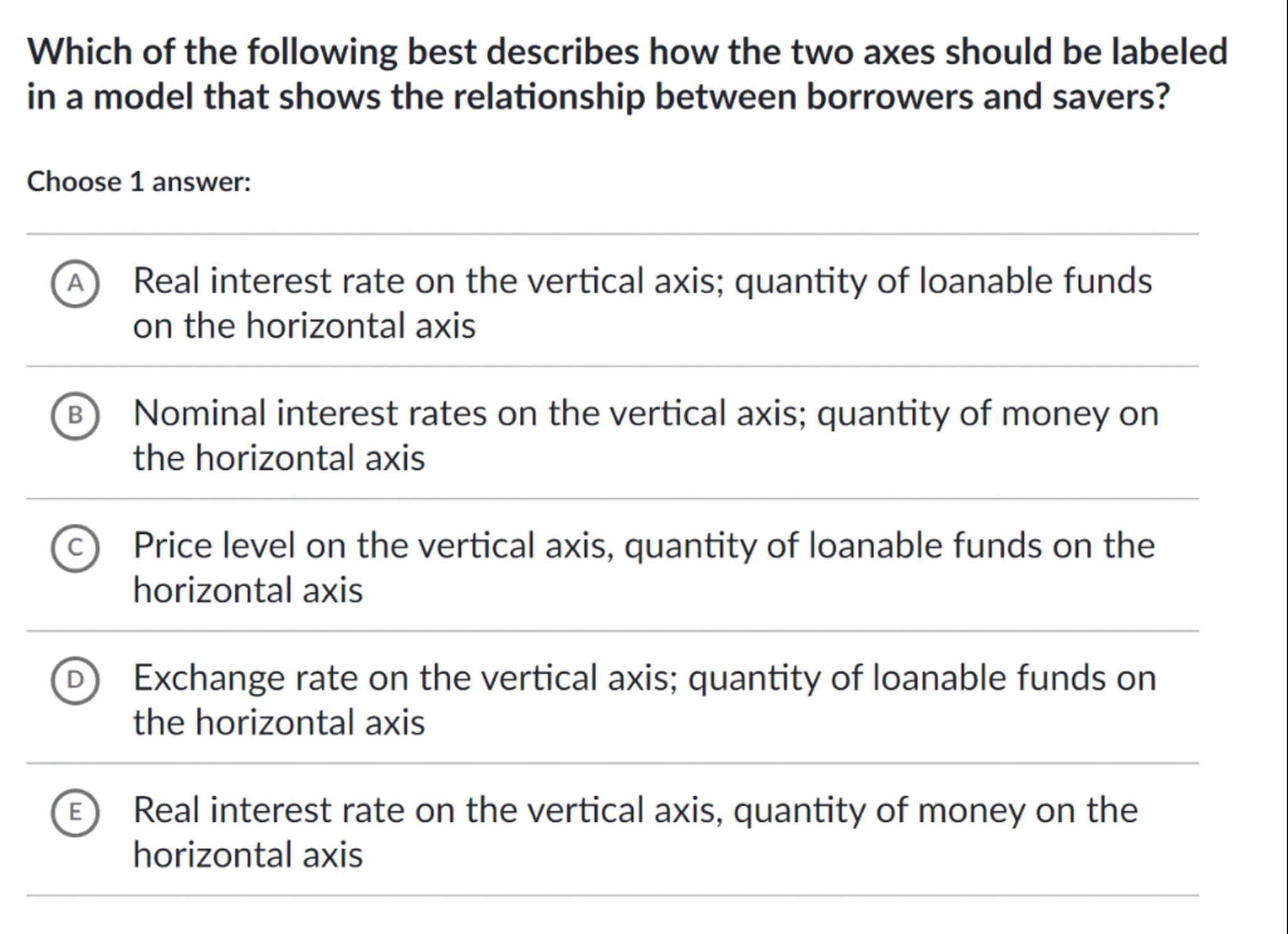Select radio button D
This screenshot has width=1288, height=934.
tap(75, 681)
